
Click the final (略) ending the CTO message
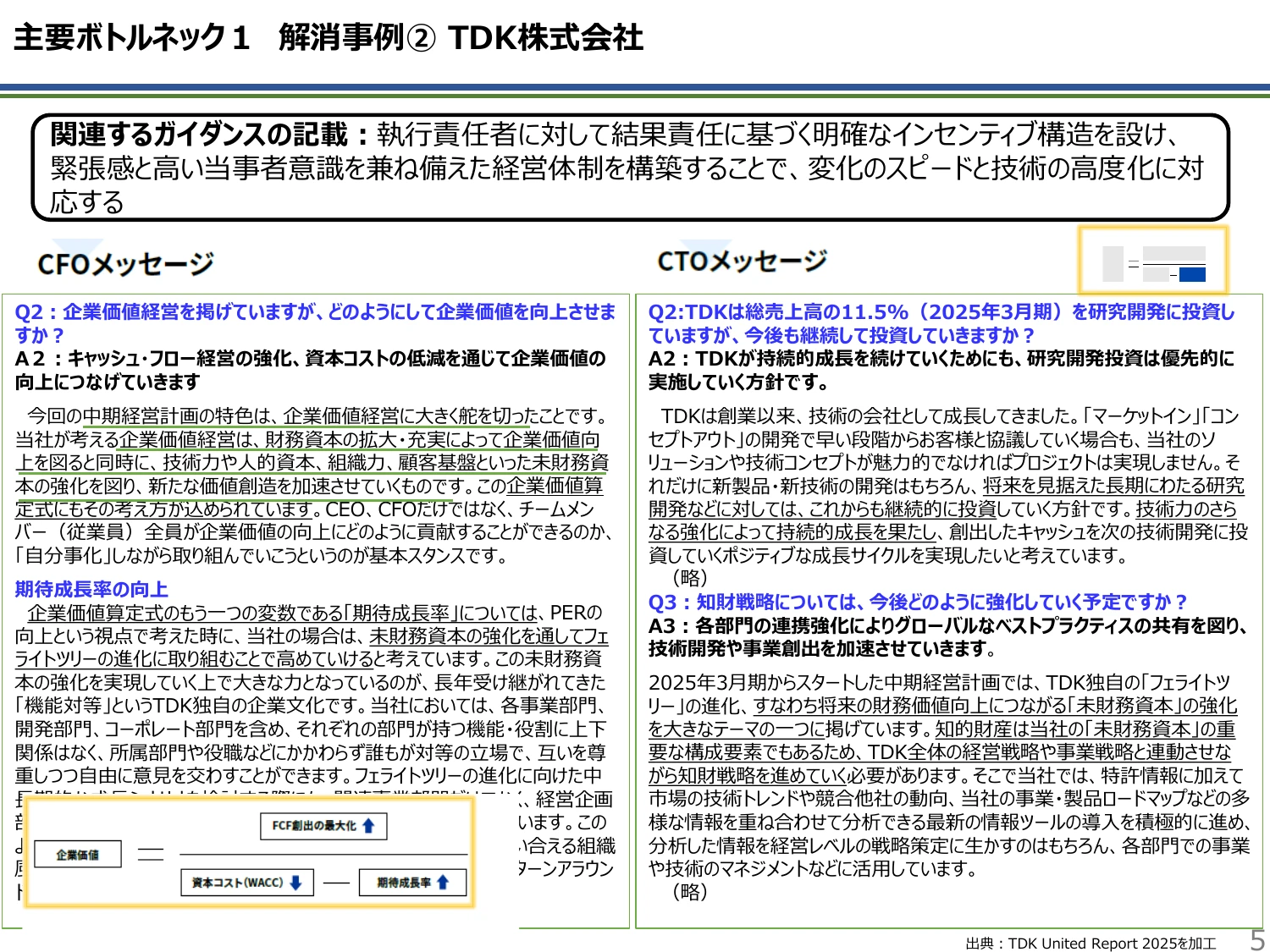[689, 892]
